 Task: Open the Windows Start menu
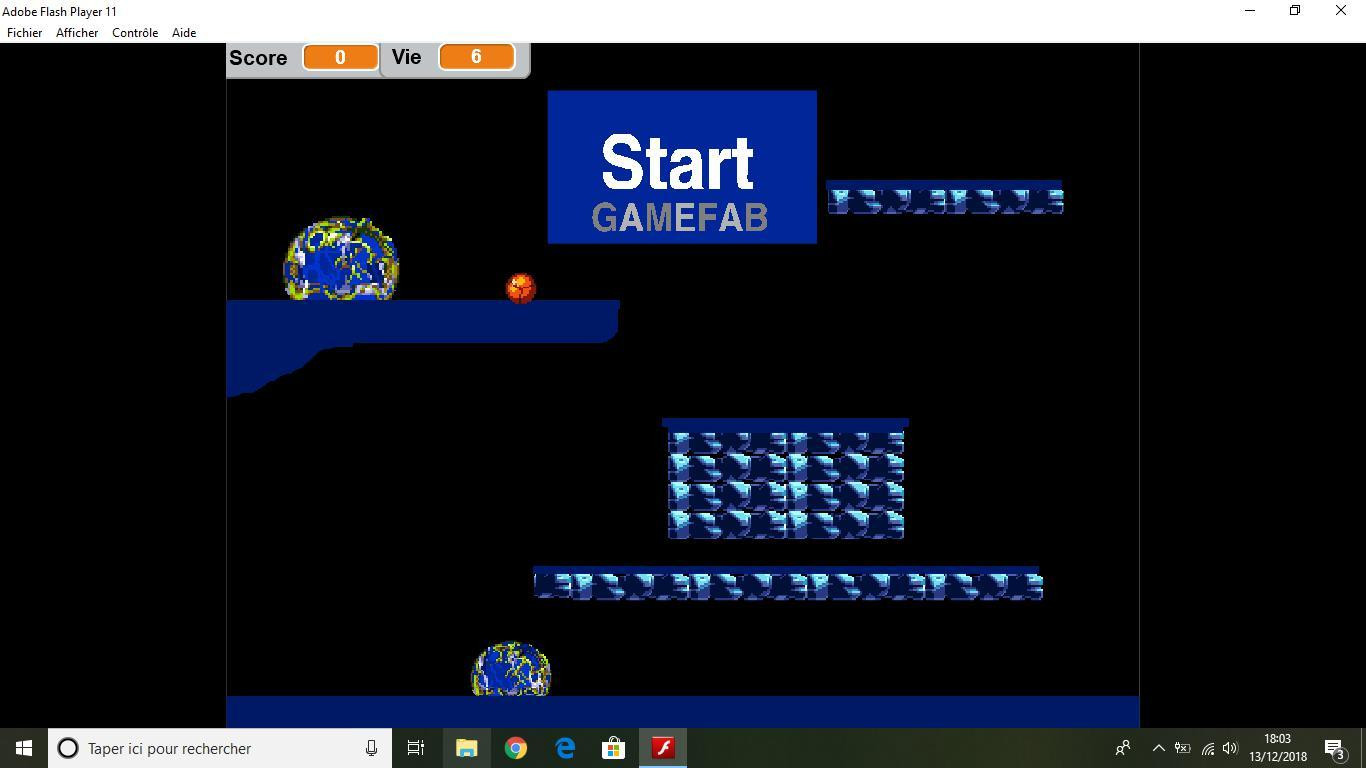(24, 748)
